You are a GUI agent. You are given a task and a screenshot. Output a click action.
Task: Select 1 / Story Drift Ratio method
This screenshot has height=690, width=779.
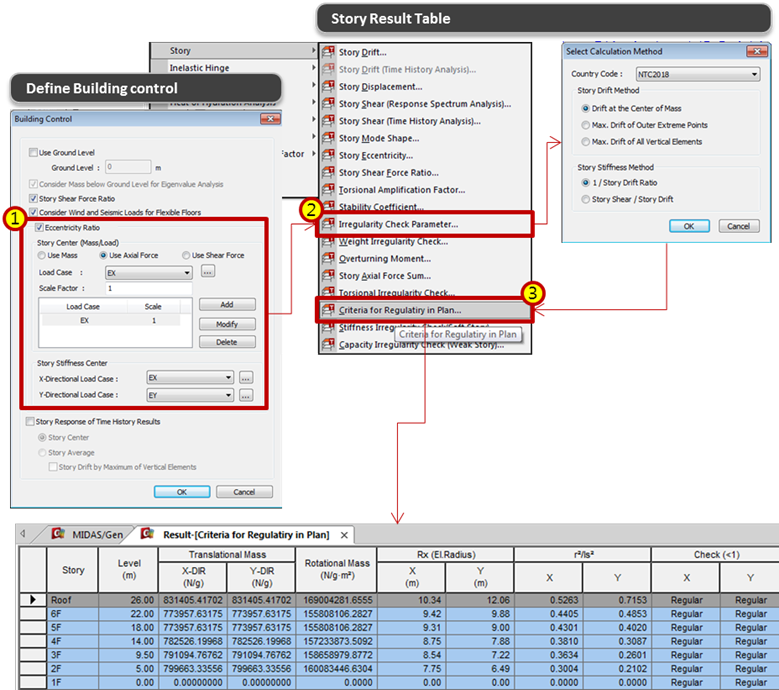tap(586, 183)
